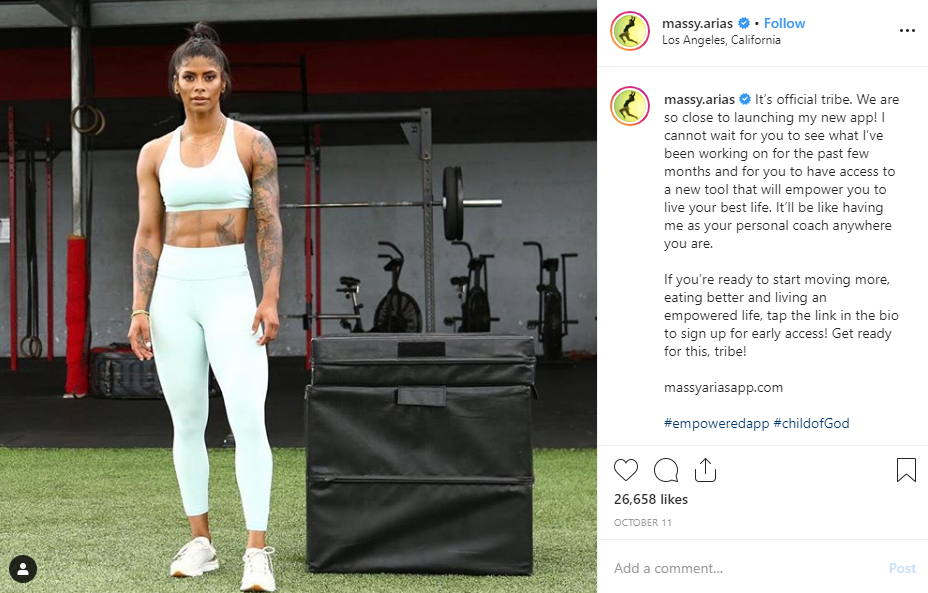The height and width of the screenshot is (593, 928).
Task: Open comments via speech bubble icon
Action: pyautogui.click(x=666, y=470)
